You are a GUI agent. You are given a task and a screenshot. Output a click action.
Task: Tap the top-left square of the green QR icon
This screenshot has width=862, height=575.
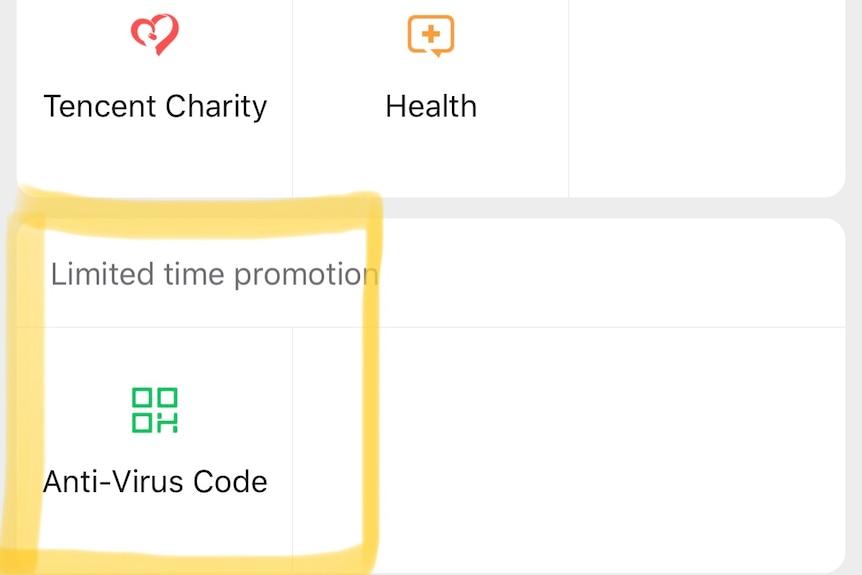coord(142,397)
